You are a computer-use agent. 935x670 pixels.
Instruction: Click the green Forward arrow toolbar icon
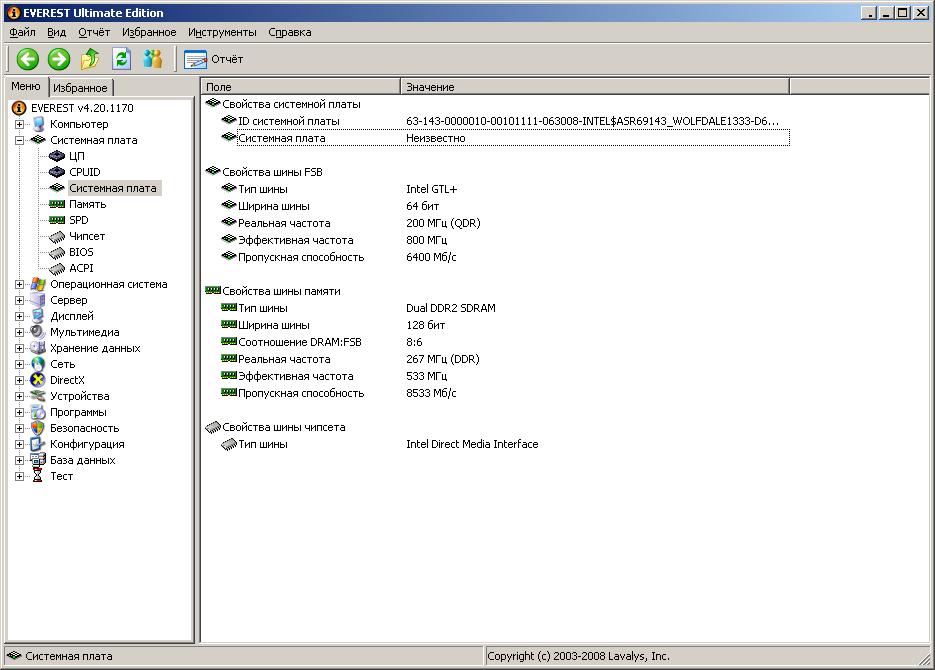(59, 59)
